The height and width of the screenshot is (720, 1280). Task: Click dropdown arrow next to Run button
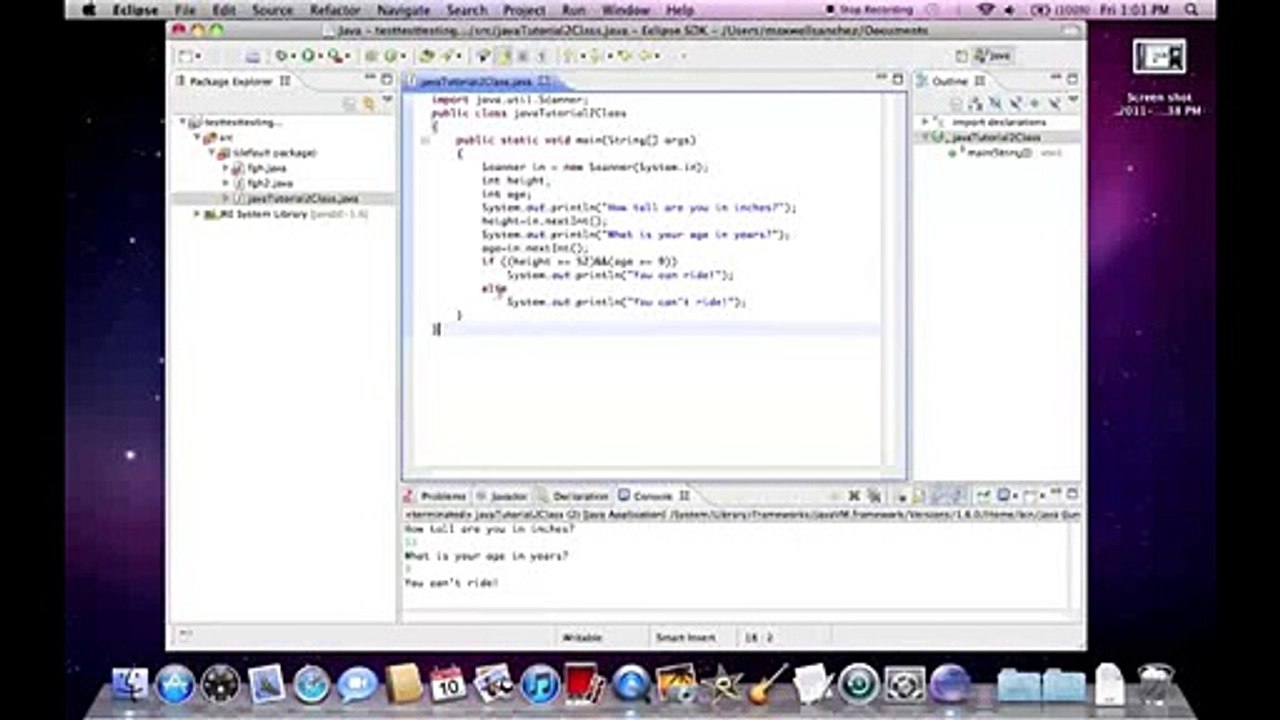[x=320, y=56]
